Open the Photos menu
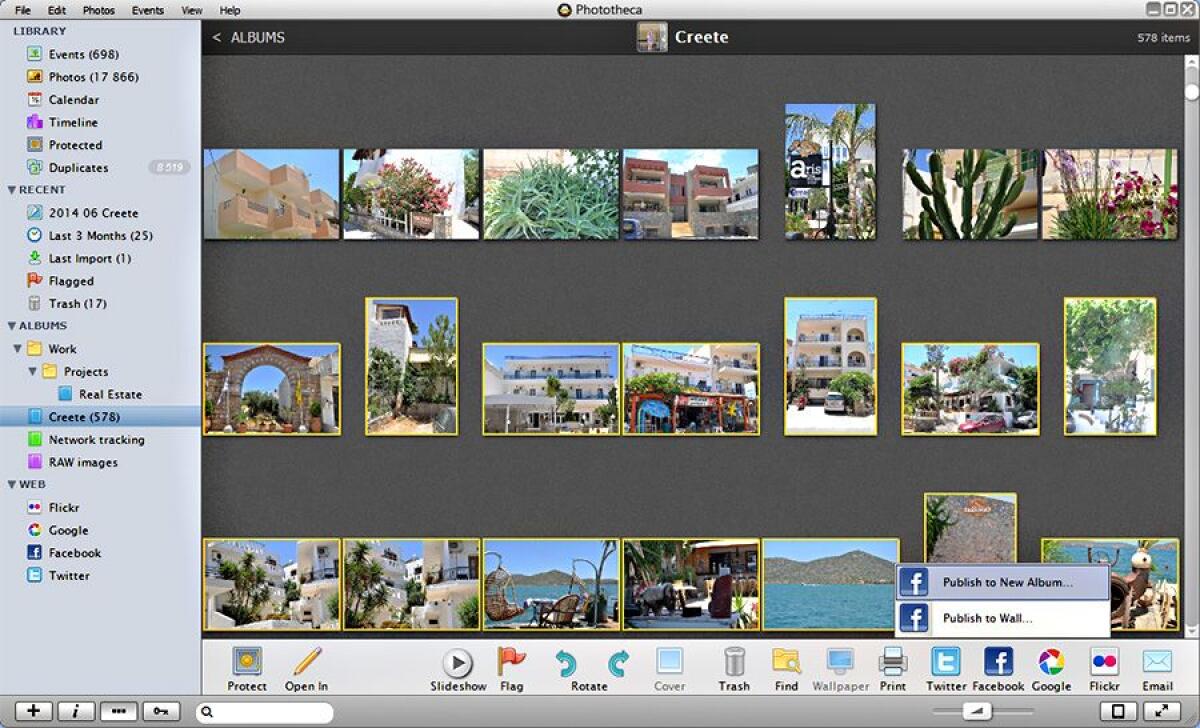Screen dimensions: 1200x728 (x=97, y=9)
